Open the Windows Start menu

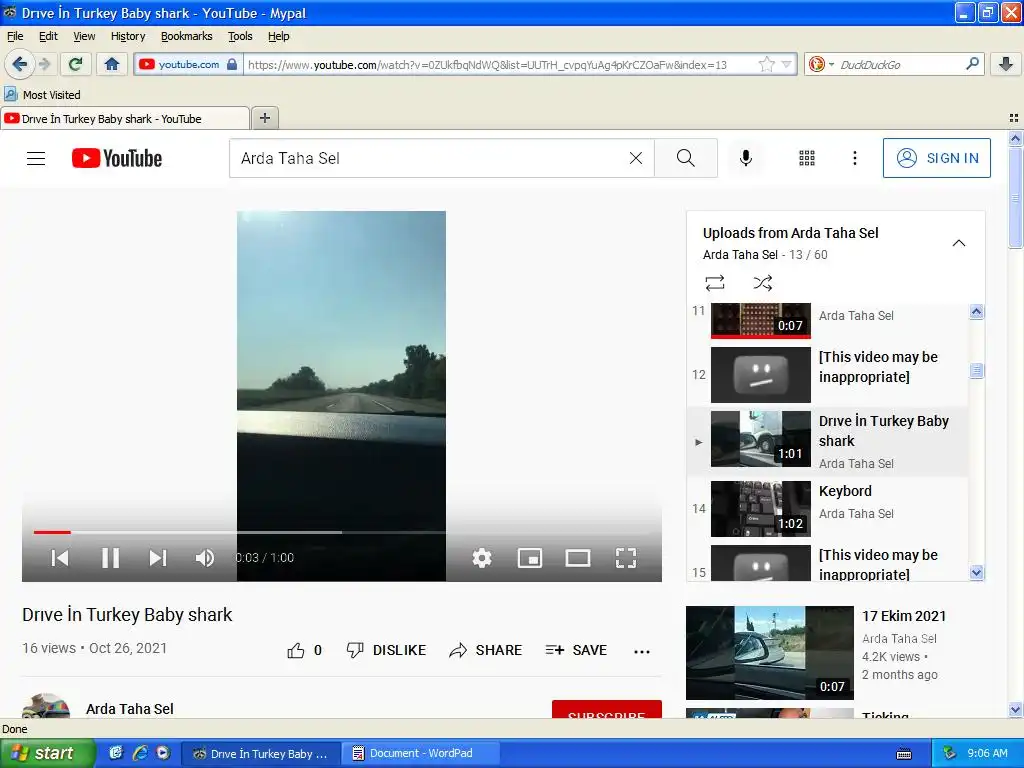coord(47,753)
